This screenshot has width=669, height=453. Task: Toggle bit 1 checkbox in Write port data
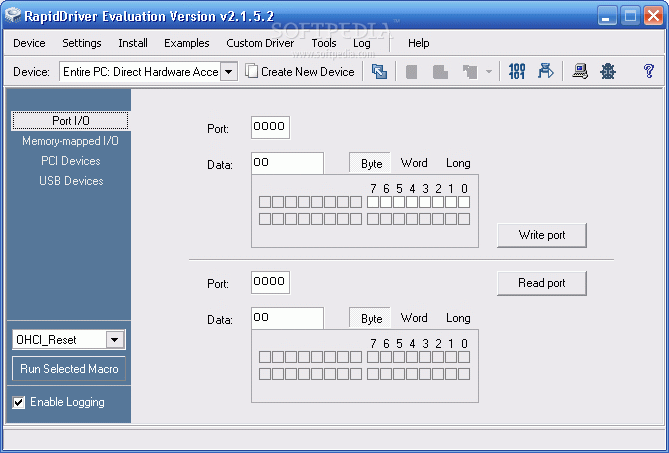point(451,202)
